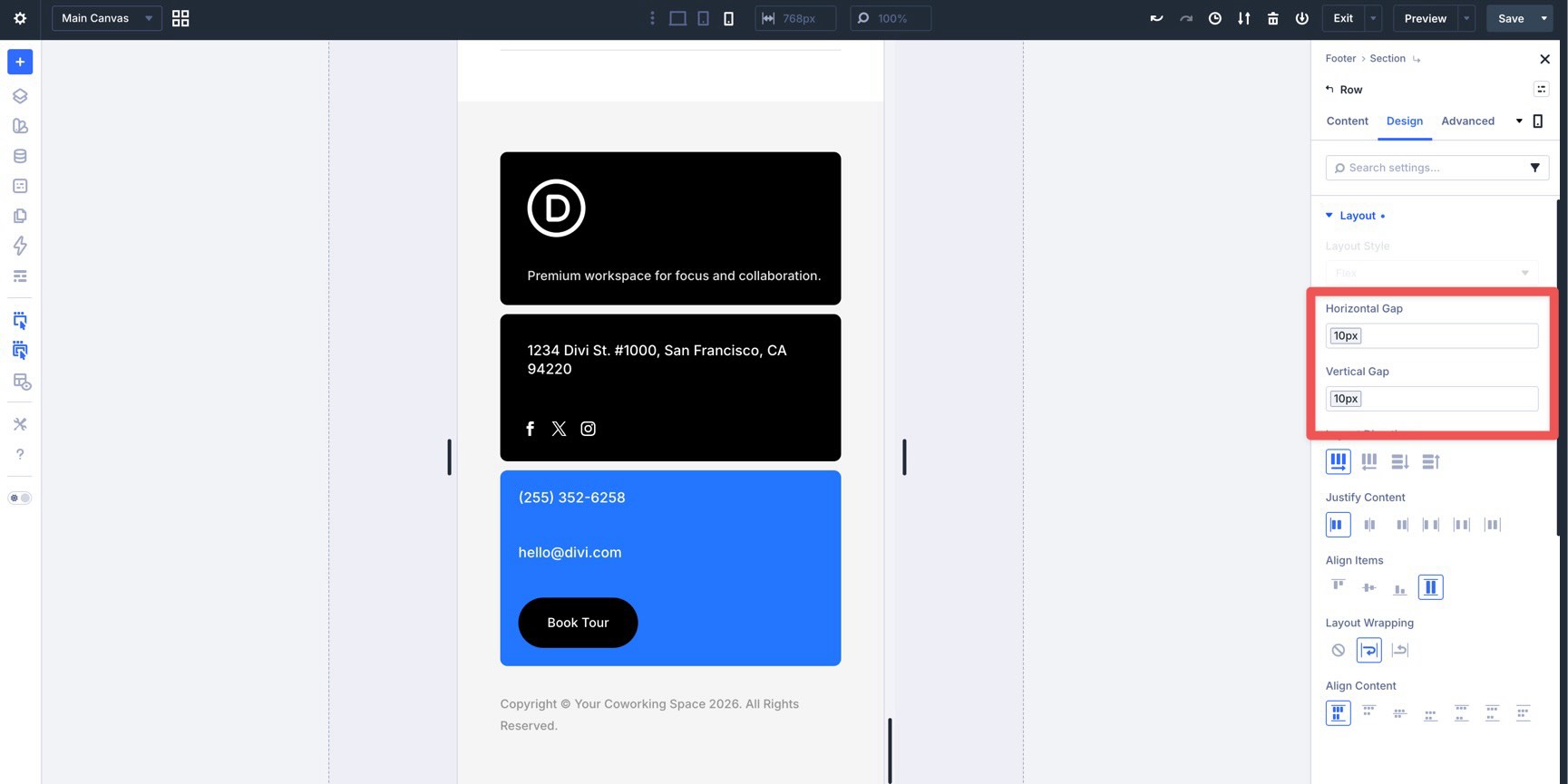Image resolution: width=1568 pixels, height=784 pixels.
Task: Click the undo arrow in top bar
Action: [1156, 18]
